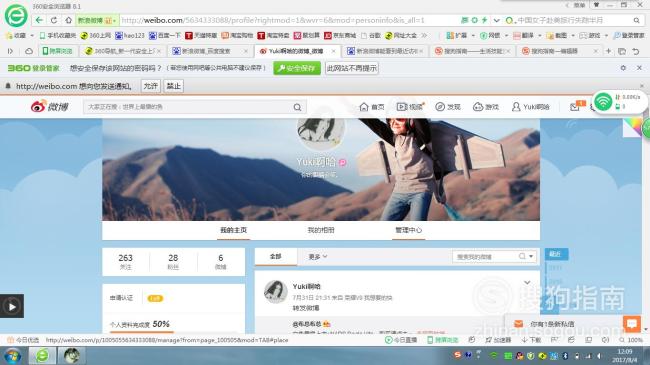Click 此网站不再提示 button
Image resolution: width=650 pixels, height=365 pixels.
(352, 68)
